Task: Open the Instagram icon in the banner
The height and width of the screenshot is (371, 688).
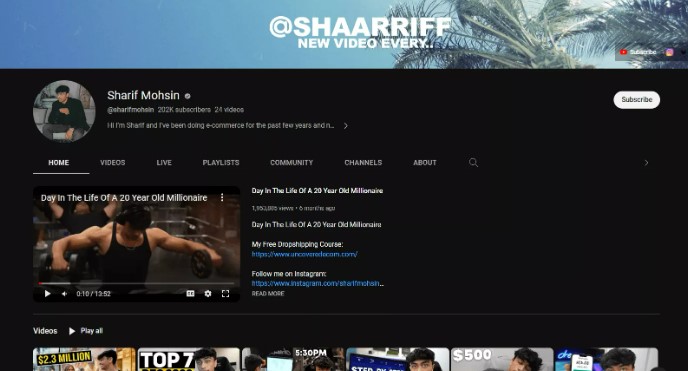Action: 670,52
